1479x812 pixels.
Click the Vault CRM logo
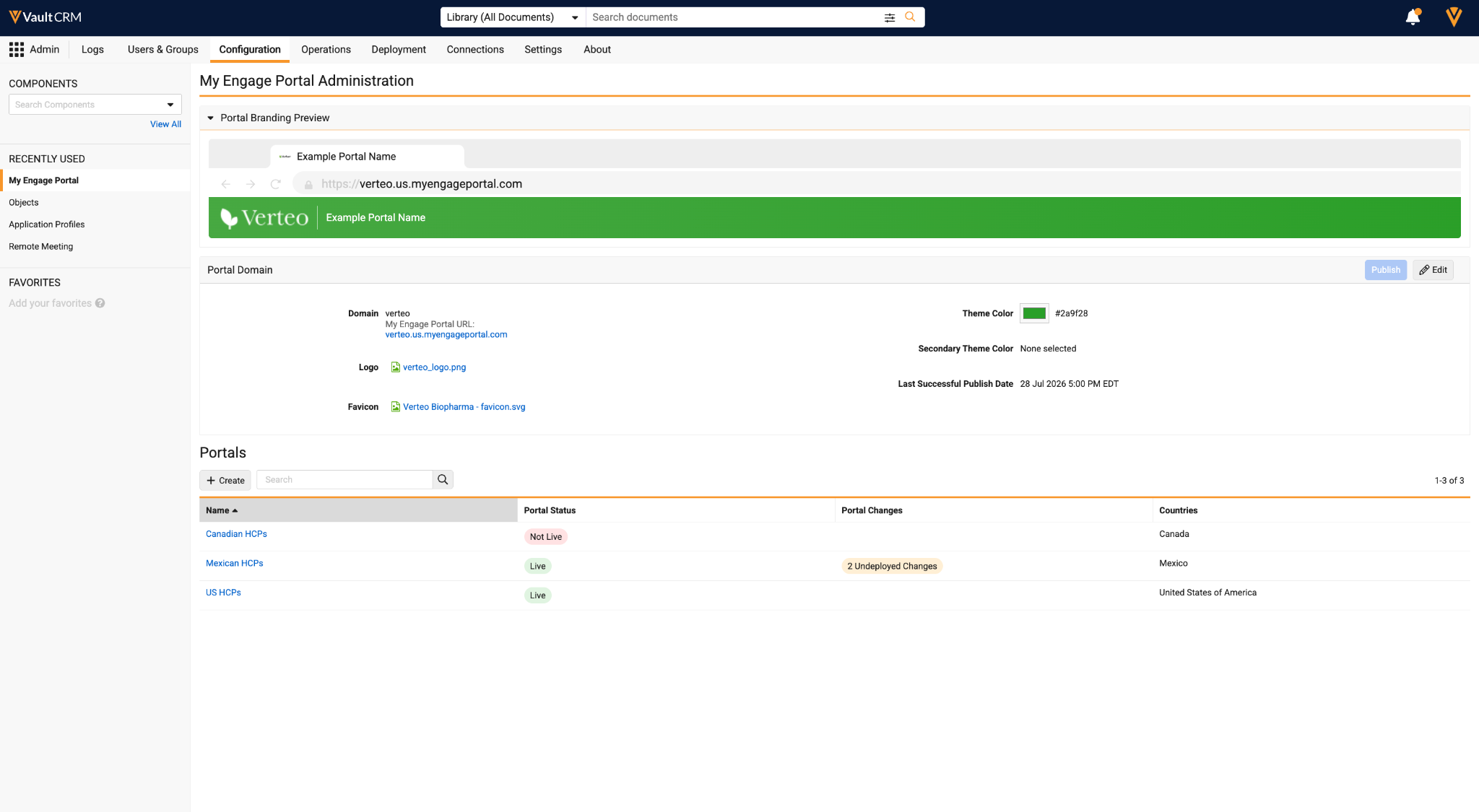pos(45,17)
